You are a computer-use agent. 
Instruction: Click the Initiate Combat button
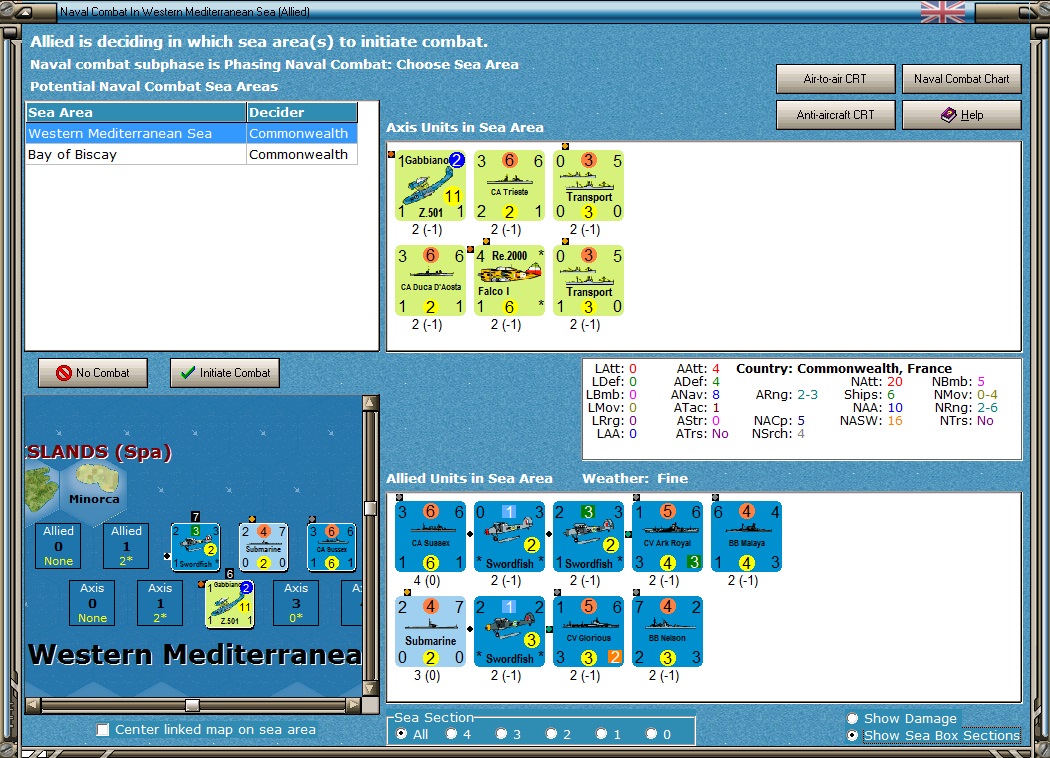(x=225, y=373)
